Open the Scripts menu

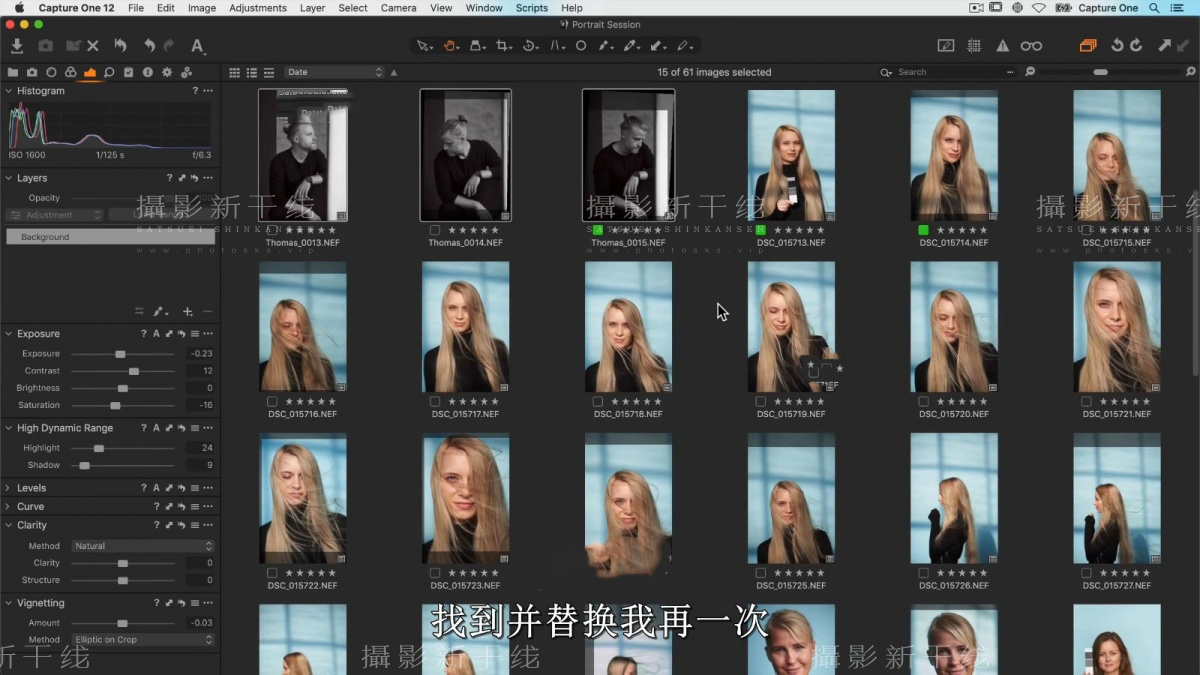532,8
